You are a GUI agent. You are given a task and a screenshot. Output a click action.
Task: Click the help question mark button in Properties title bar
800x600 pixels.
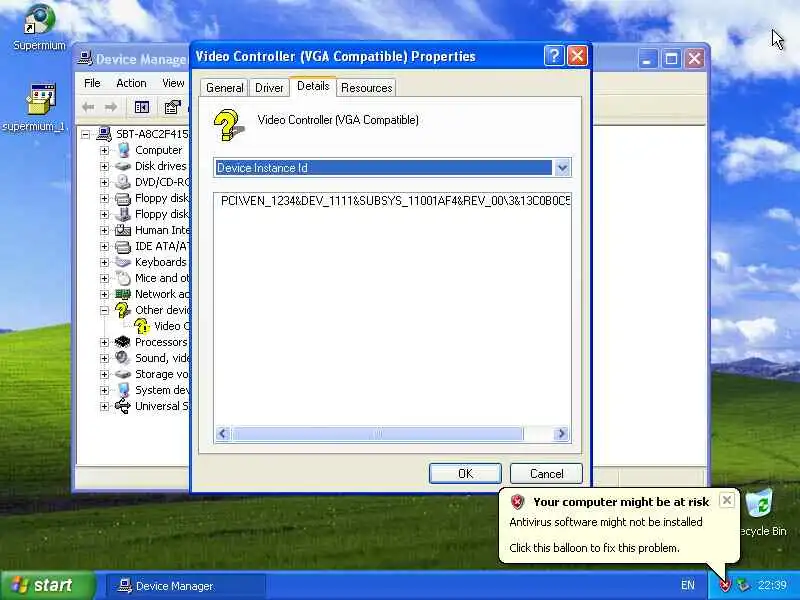pyautogui.click(x=554, y=56)
